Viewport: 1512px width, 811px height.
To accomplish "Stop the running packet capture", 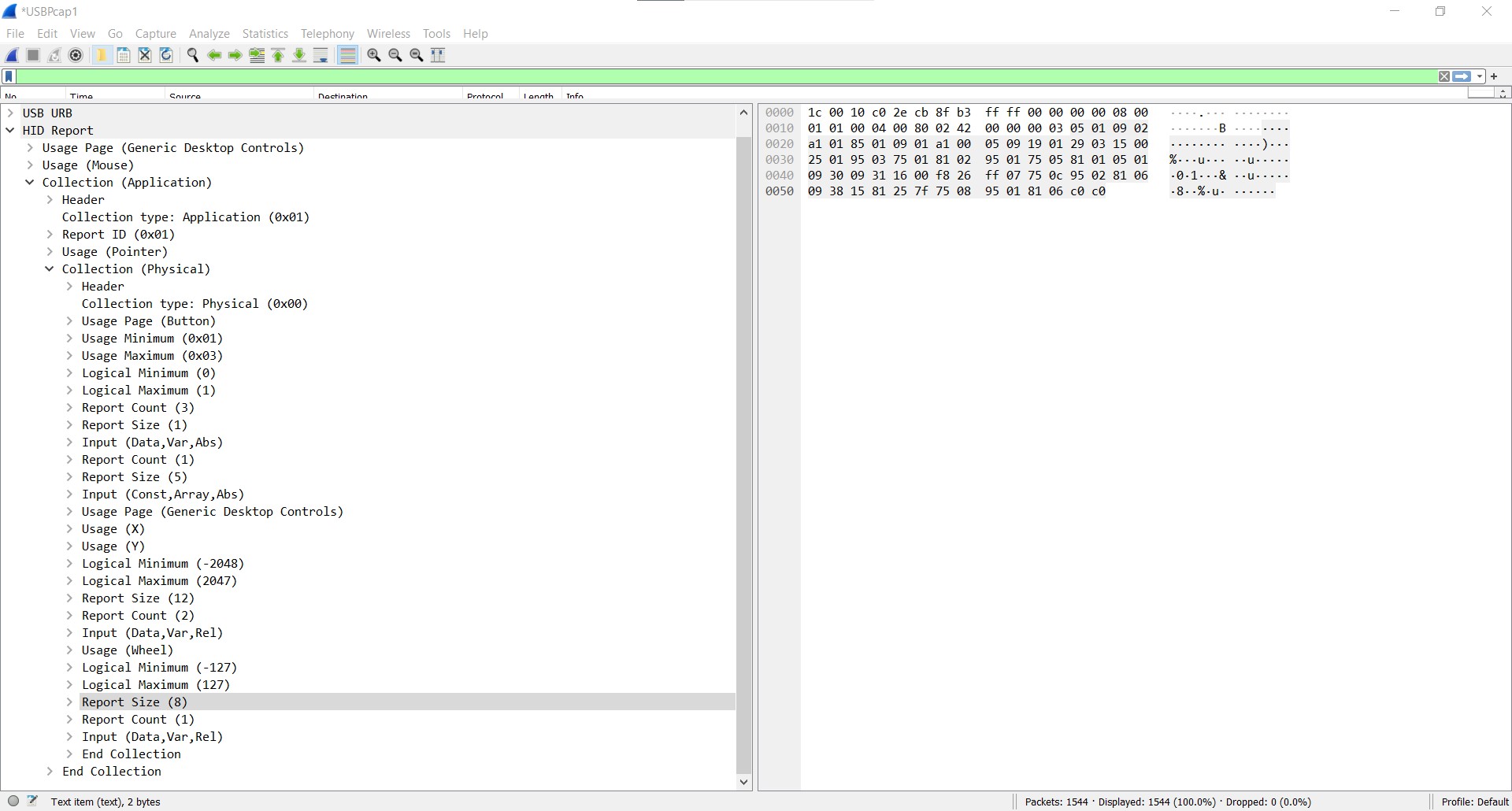I will (33, 55).
